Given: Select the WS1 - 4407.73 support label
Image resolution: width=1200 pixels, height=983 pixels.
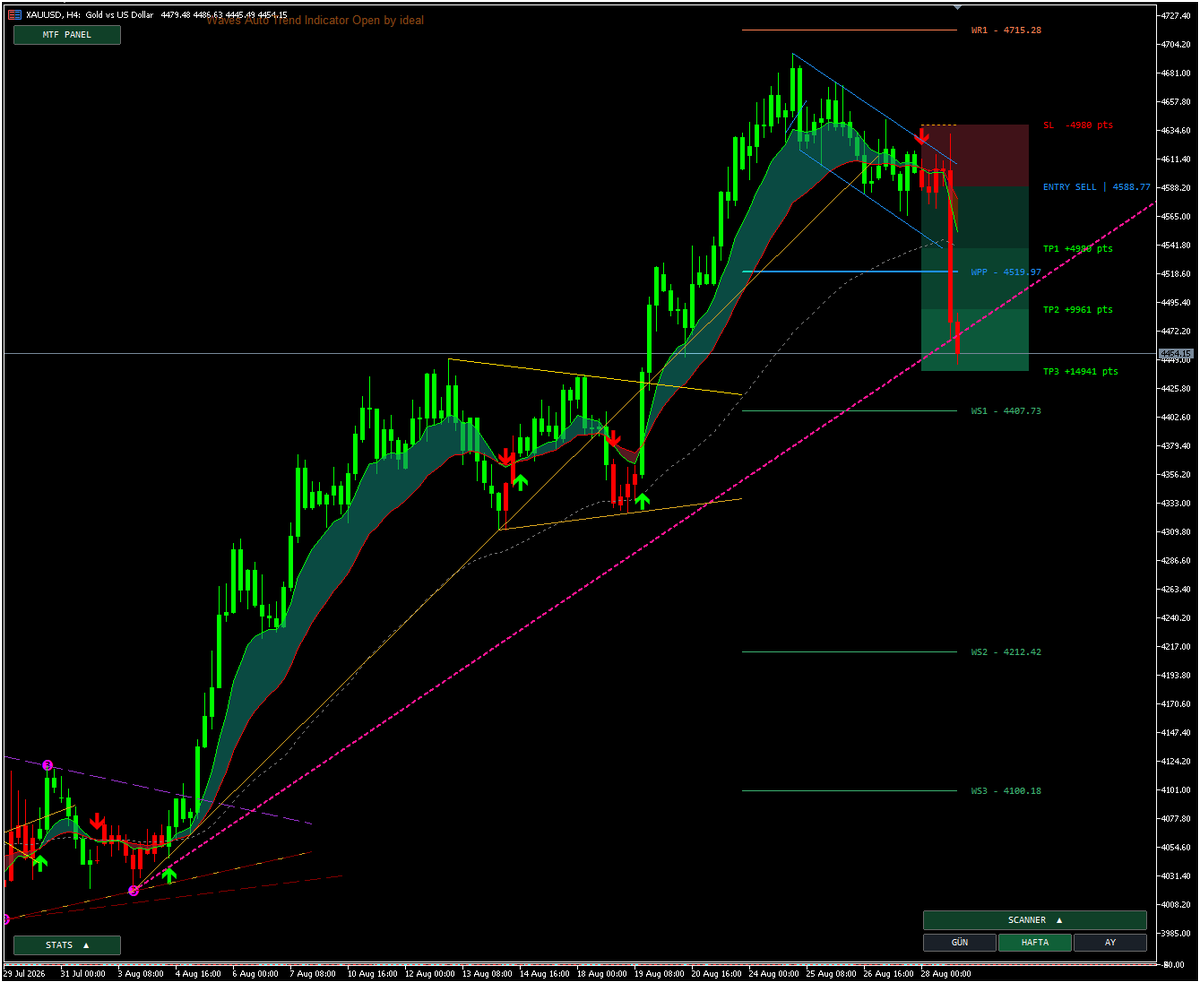Looking at the screenshot, I should [x=1006, y=411].
